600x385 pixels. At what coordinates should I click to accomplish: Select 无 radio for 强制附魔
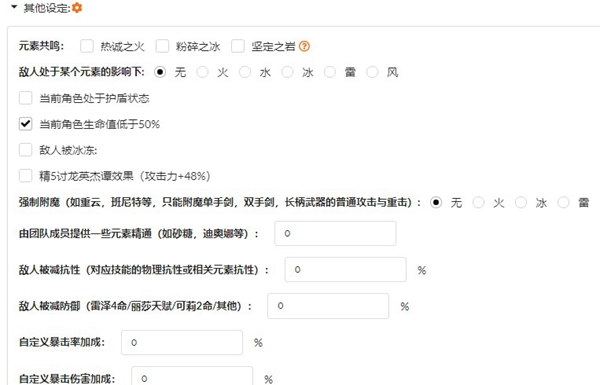[436, 202]
